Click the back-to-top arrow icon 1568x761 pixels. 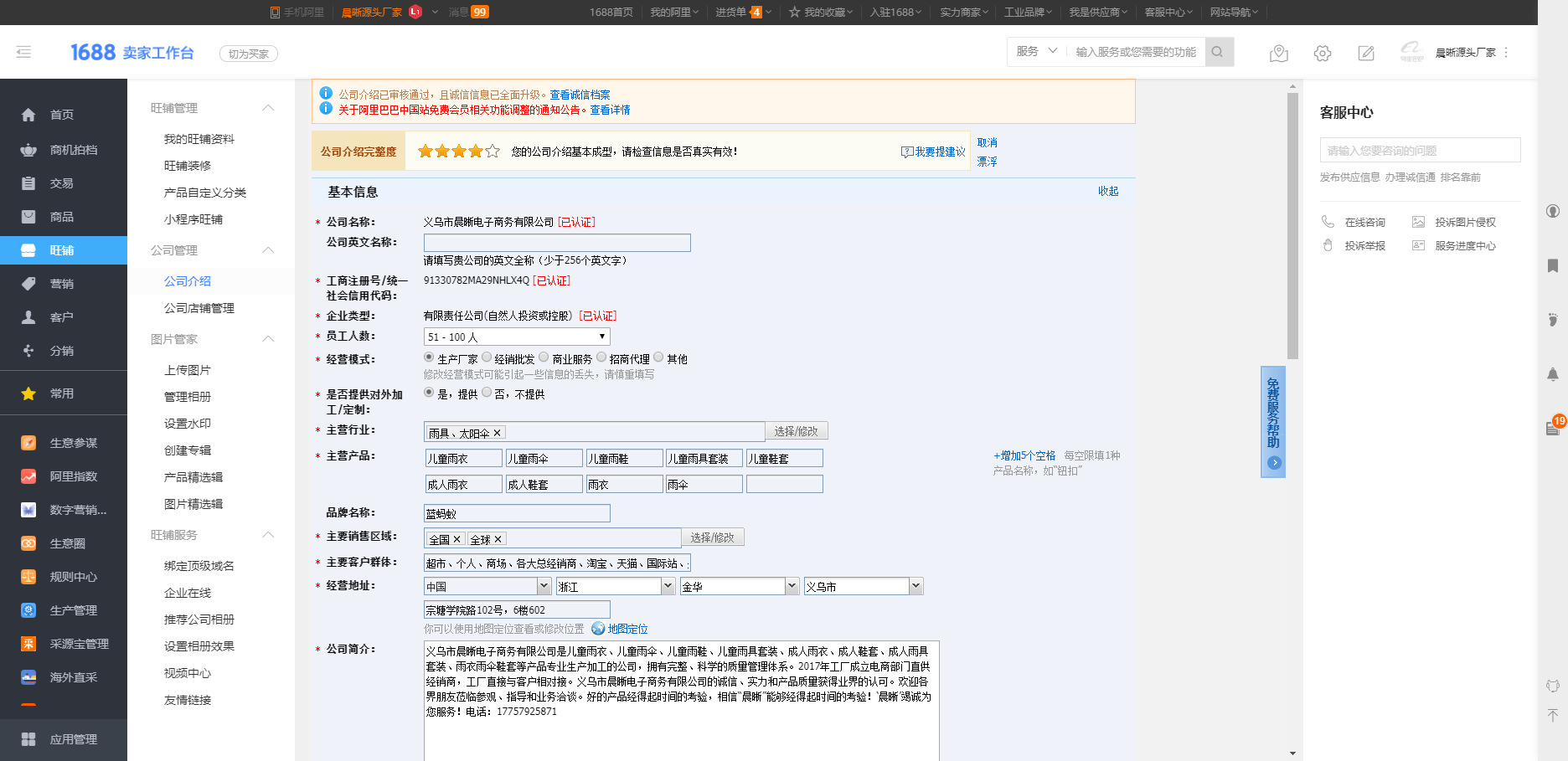point(1553,715)
